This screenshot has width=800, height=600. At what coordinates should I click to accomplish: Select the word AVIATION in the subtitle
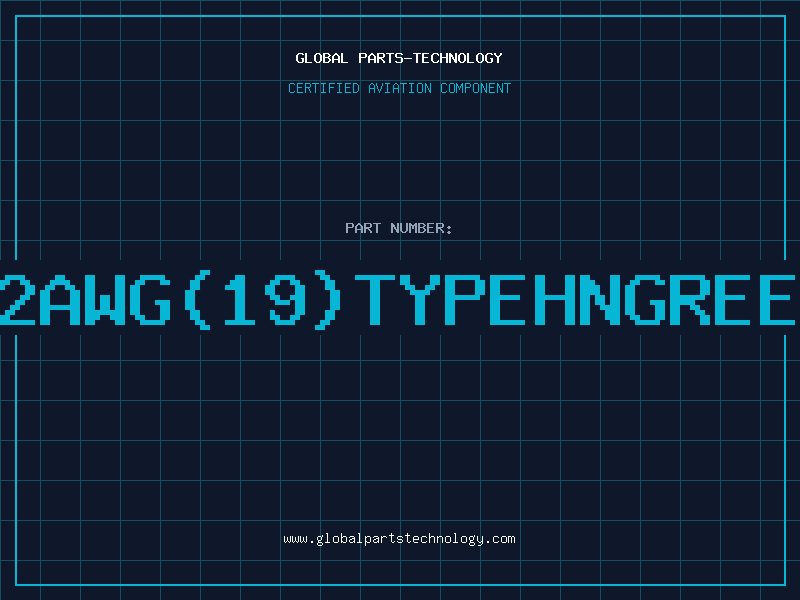click(400, 88)
